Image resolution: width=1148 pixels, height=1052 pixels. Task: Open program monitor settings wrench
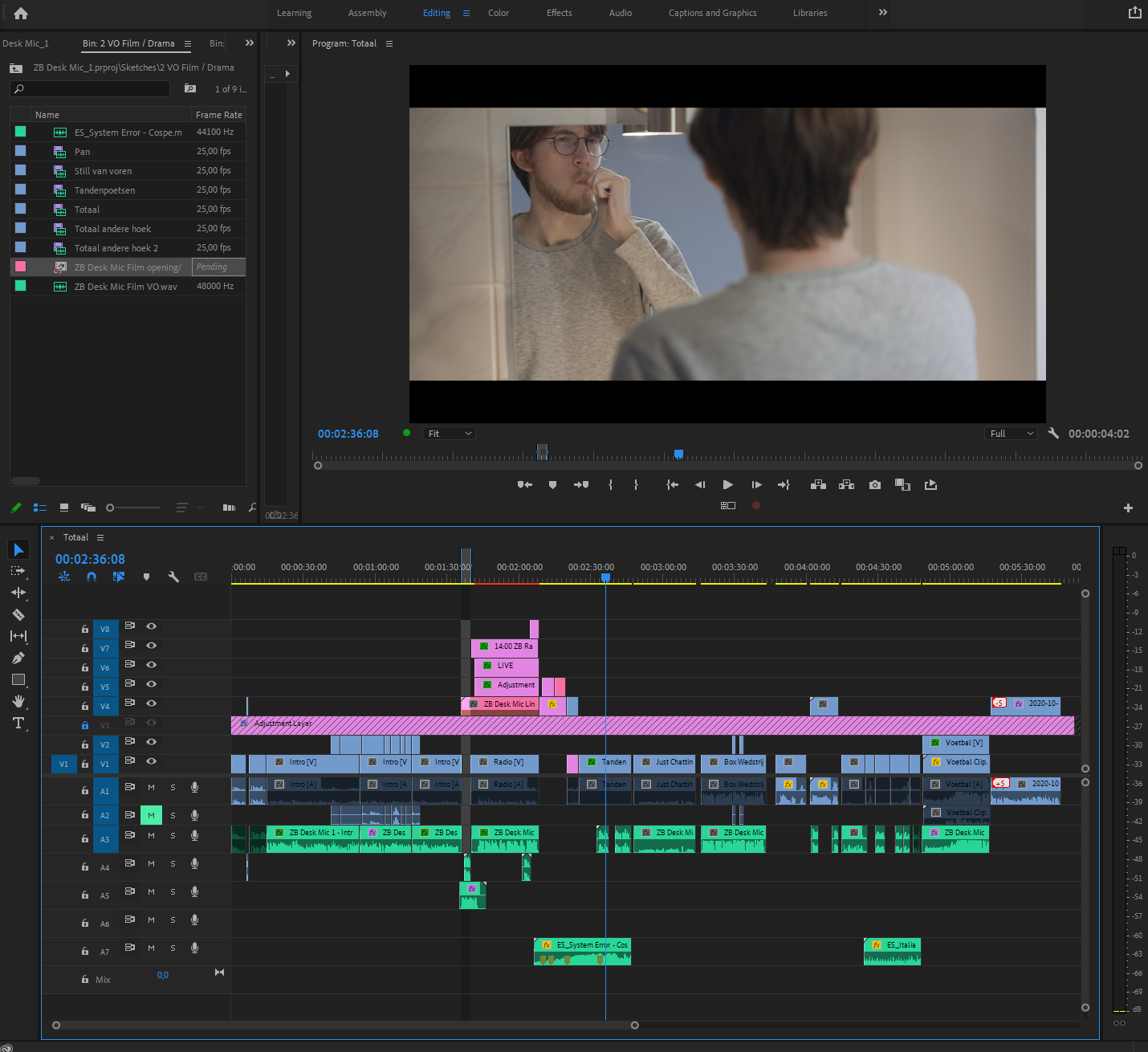pos(1053,433)
